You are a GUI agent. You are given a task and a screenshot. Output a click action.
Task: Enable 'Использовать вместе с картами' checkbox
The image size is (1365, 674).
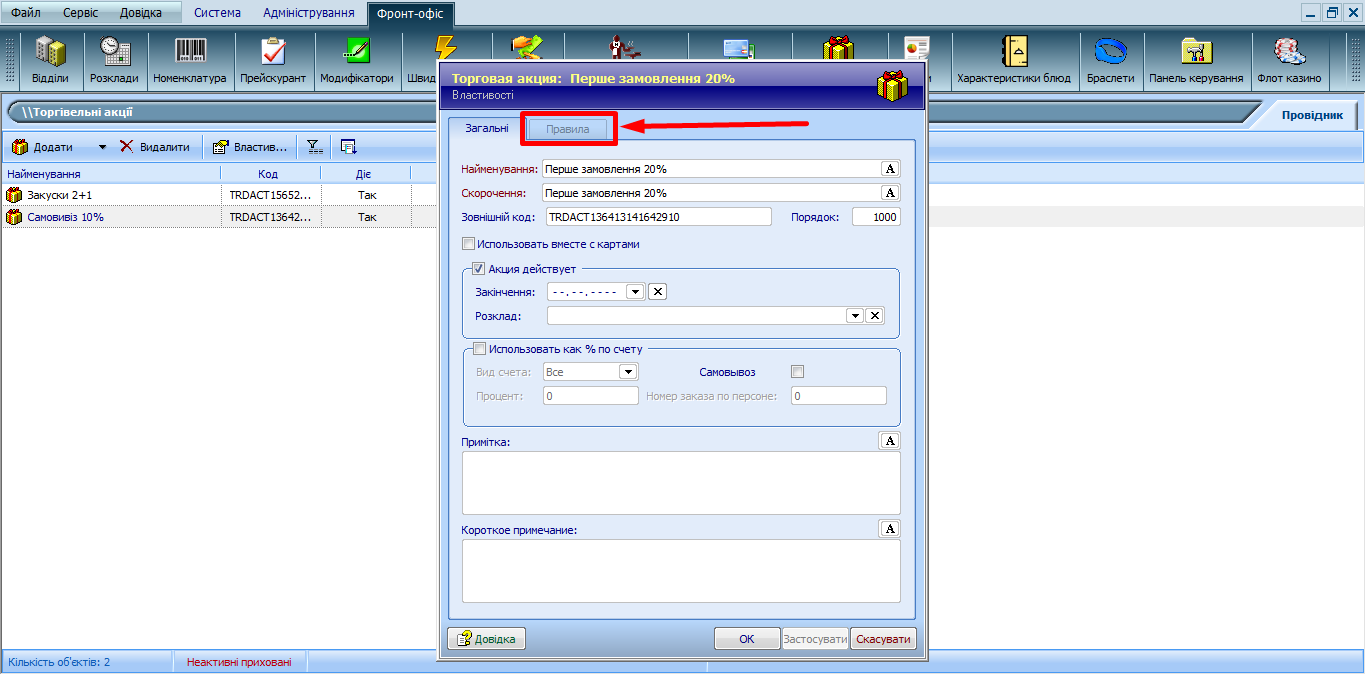pyautogui.click(x=468, y=244)
